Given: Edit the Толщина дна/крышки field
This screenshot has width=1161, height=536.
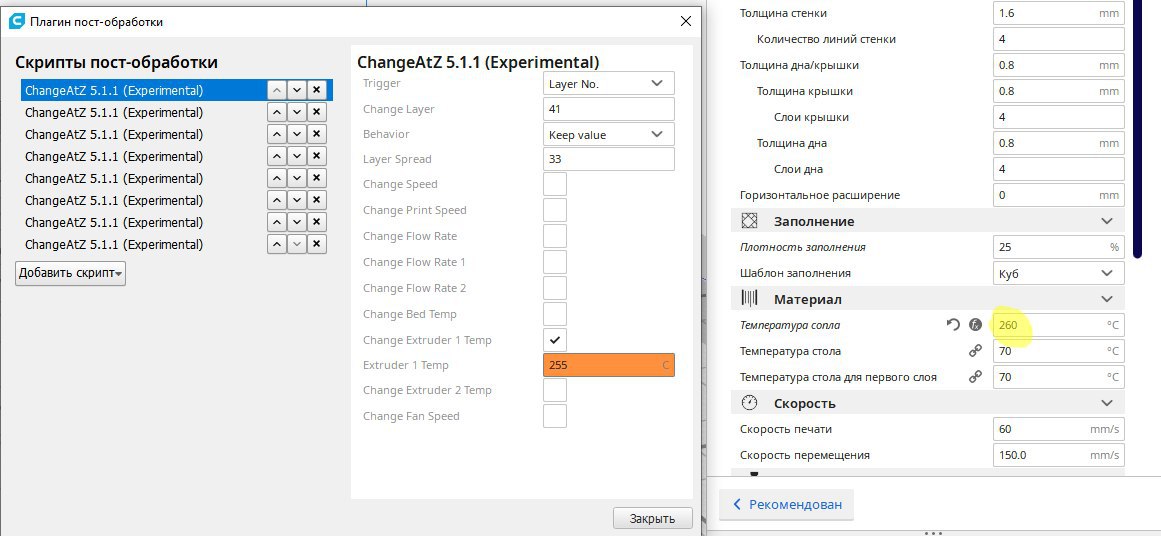Looking at the screenshot, I should click(x=1058, y=65).
